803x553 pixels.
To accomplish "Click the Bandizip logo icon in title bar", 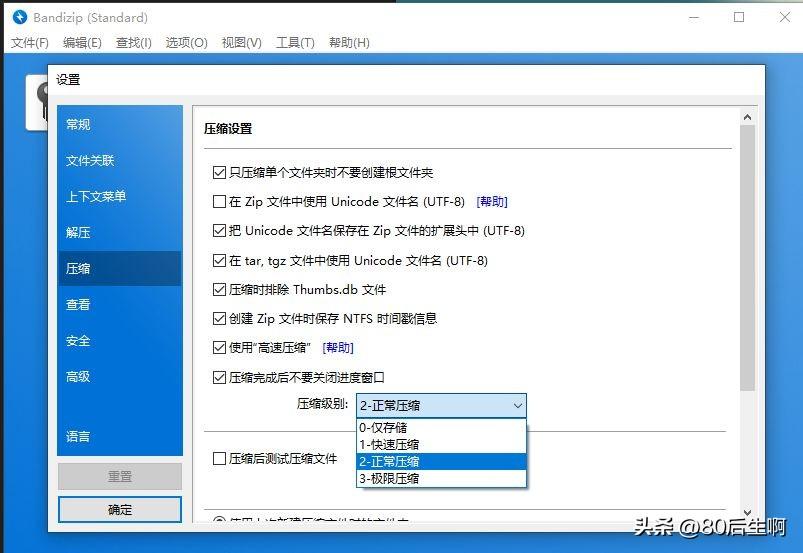I will pos(19,17).
